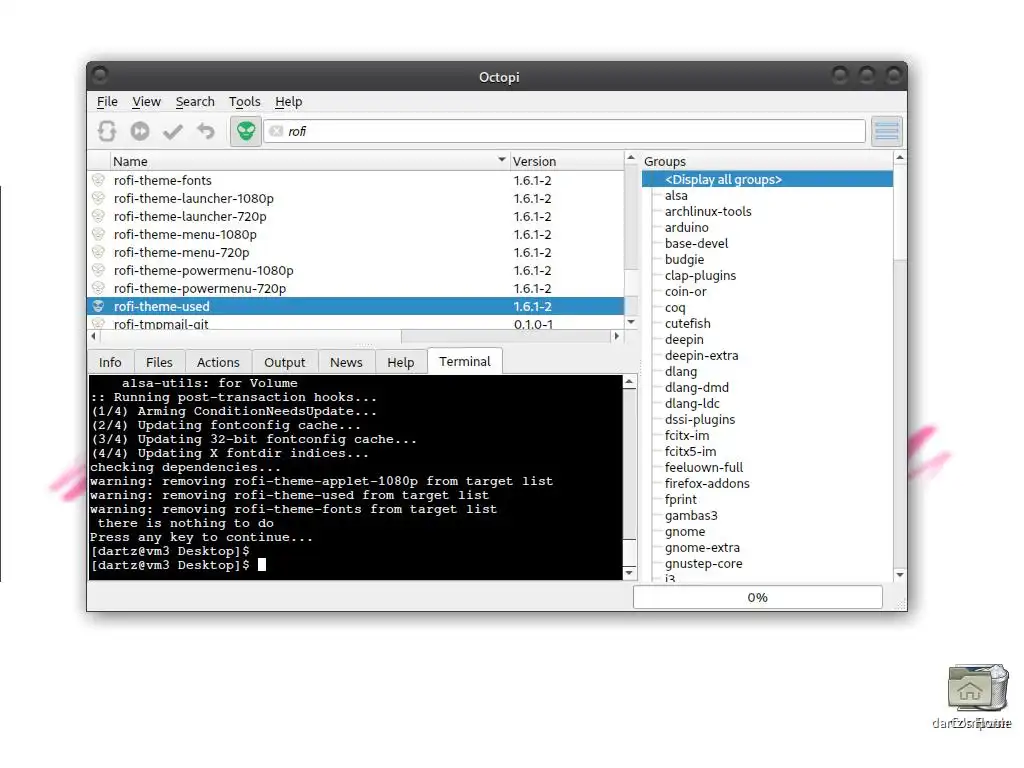This screenshot has width=1024, height=768.
Task: Click package list scroll-down arrow
Action: [631, 322]
